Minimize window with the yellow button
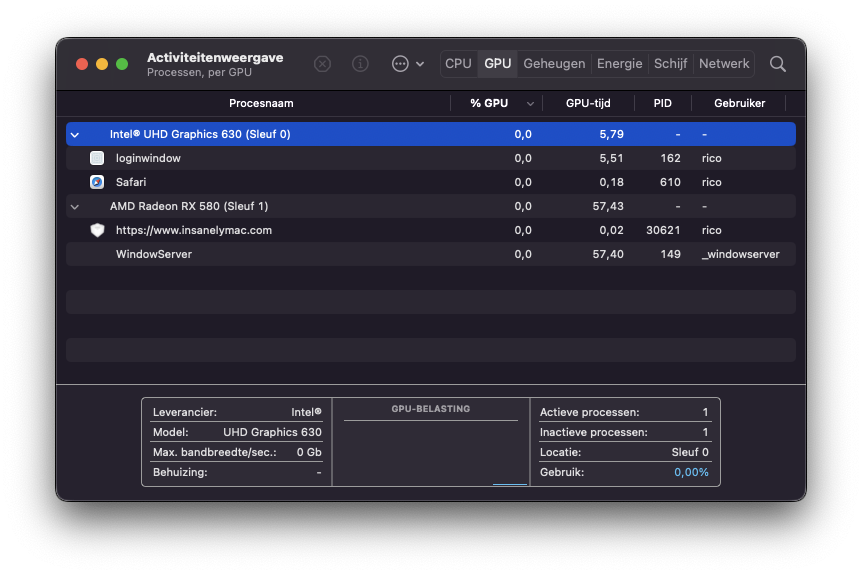This screenshot has width=862, height=575. coord(102,64)
